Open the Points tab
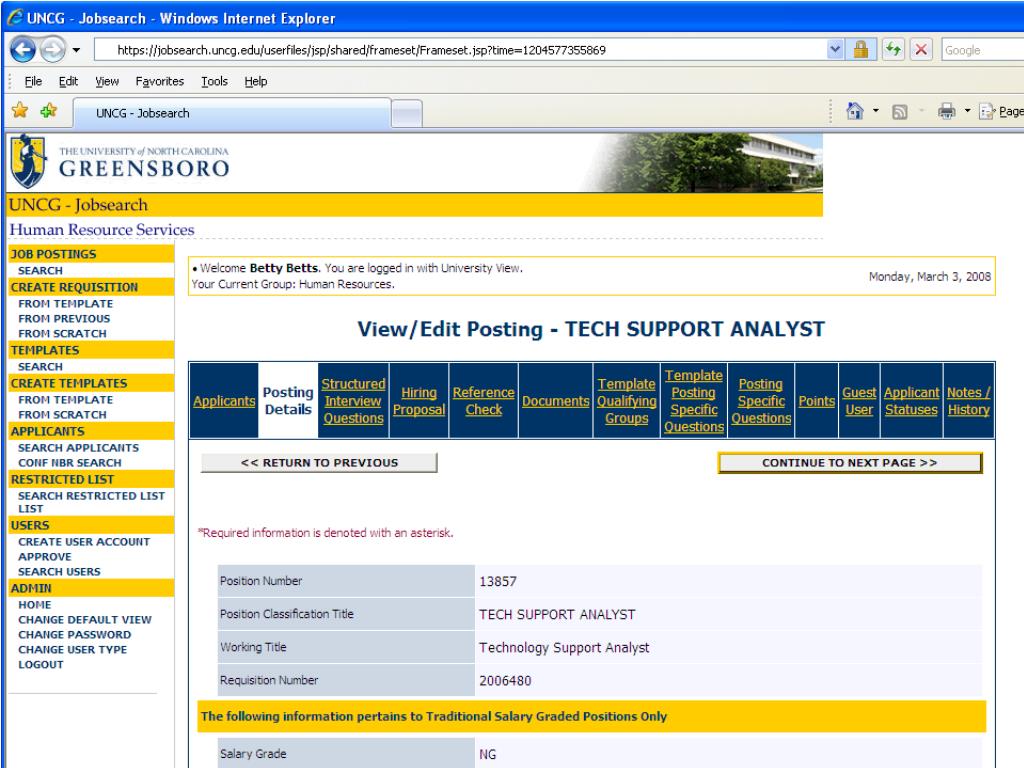1024x768 pixels. point(816,401)
